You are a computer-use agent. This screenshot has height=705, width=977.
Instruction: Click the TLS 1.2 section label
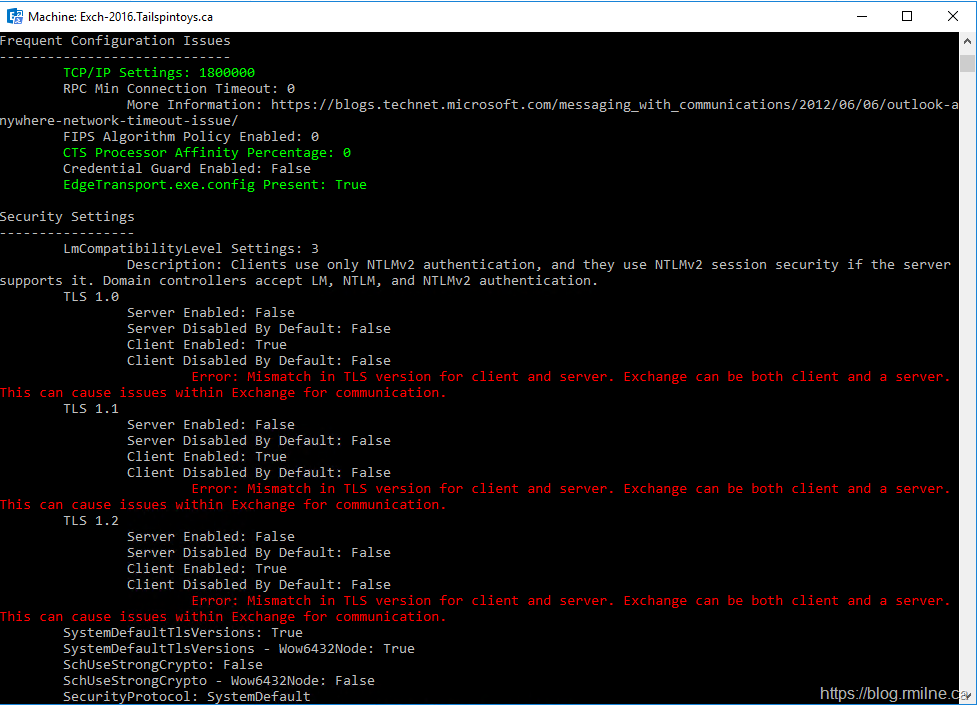[x=91, y=521]
